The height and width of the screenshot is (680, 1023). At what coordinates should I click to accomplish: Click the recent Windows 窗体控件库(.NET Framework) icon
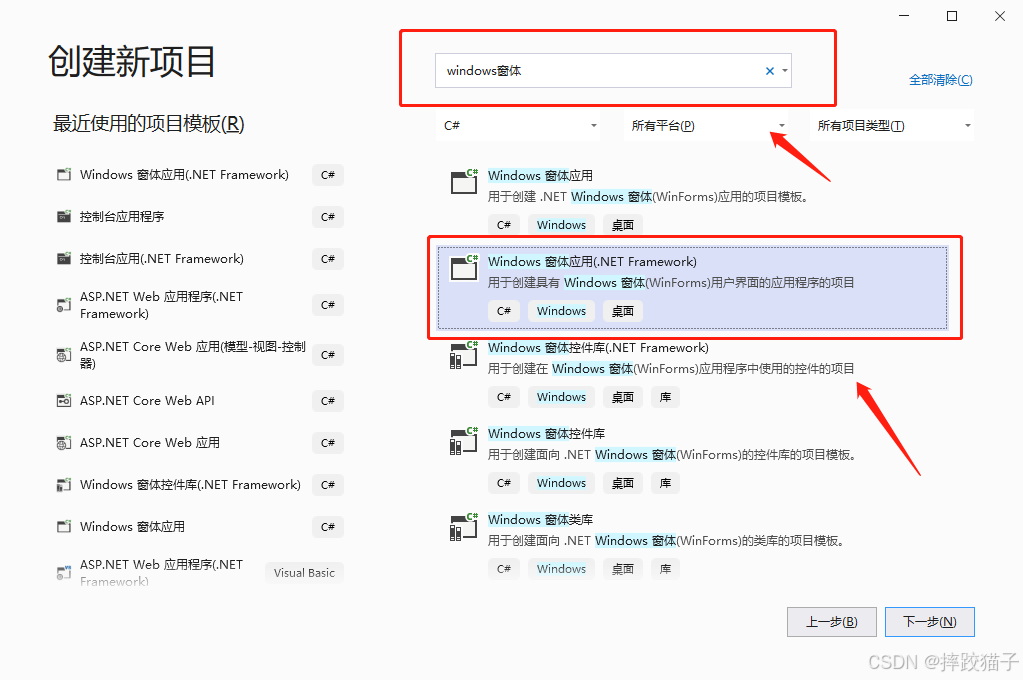coord(64,485)
